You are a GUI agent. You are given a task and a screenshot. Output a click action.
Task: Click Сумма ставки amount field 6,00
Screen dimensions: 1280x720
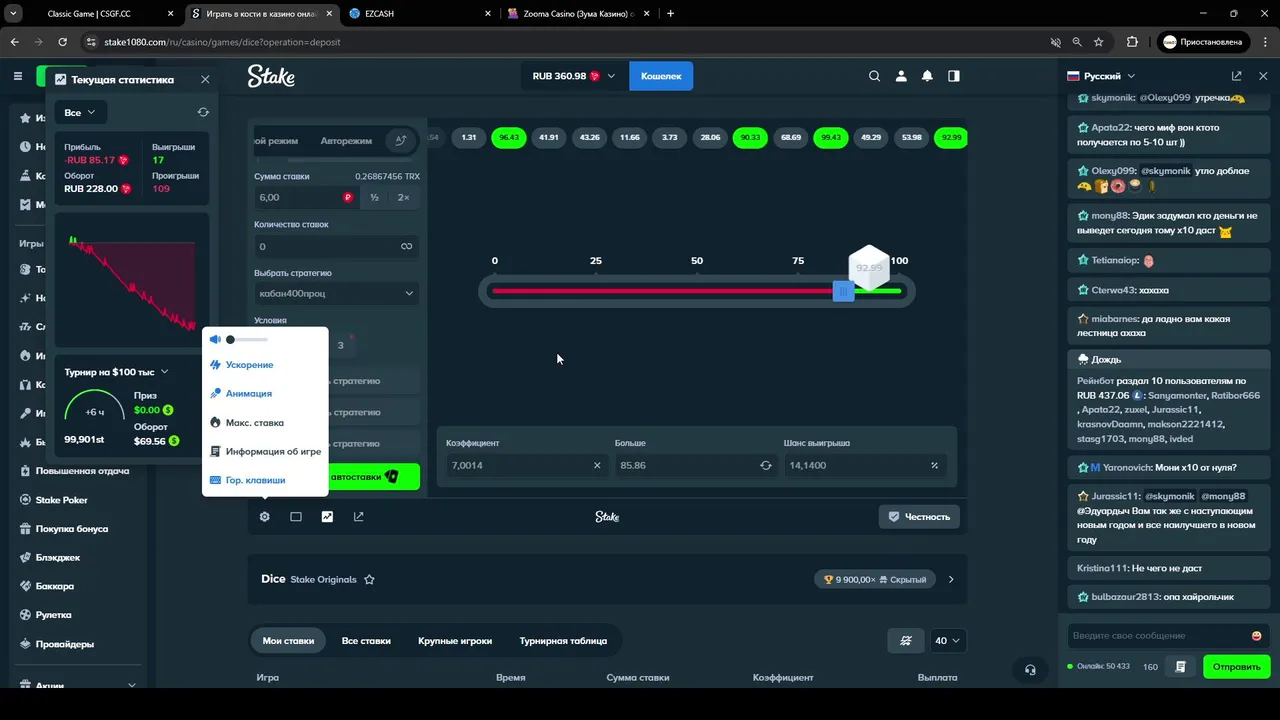(x=305, y=198)
